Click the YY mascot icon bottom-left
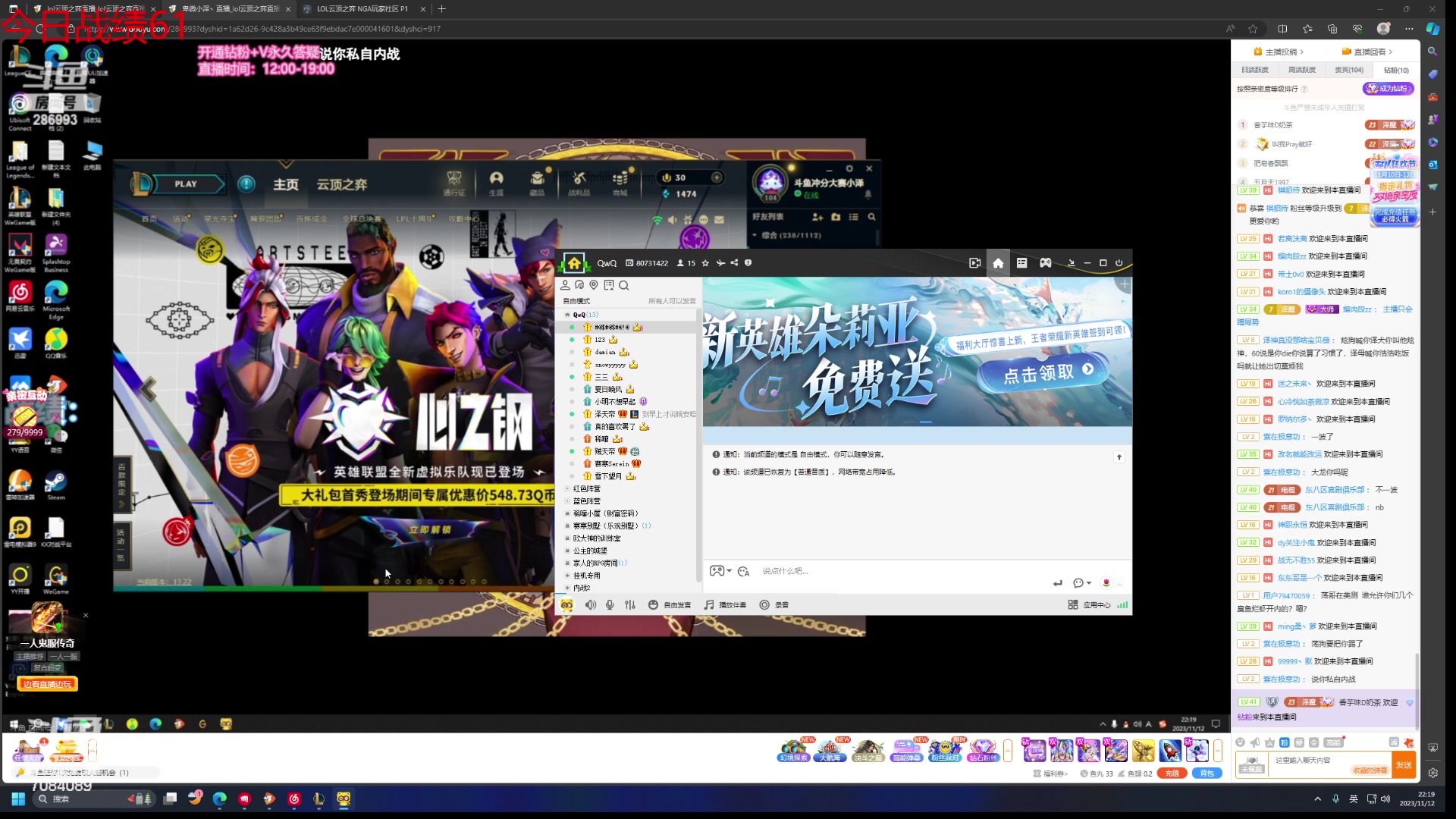1456x819 pixels. (566, 604)
